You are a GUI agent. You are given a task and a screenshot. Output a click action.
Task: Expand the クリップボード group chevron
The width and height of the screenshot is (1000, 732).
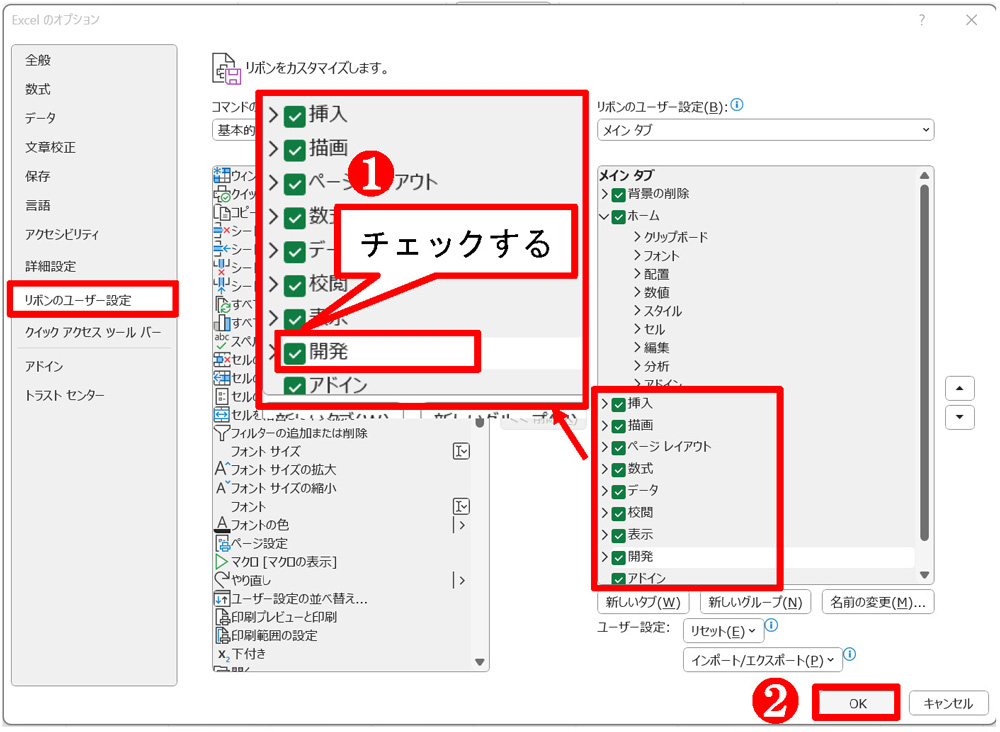click(x=637, y=237)
